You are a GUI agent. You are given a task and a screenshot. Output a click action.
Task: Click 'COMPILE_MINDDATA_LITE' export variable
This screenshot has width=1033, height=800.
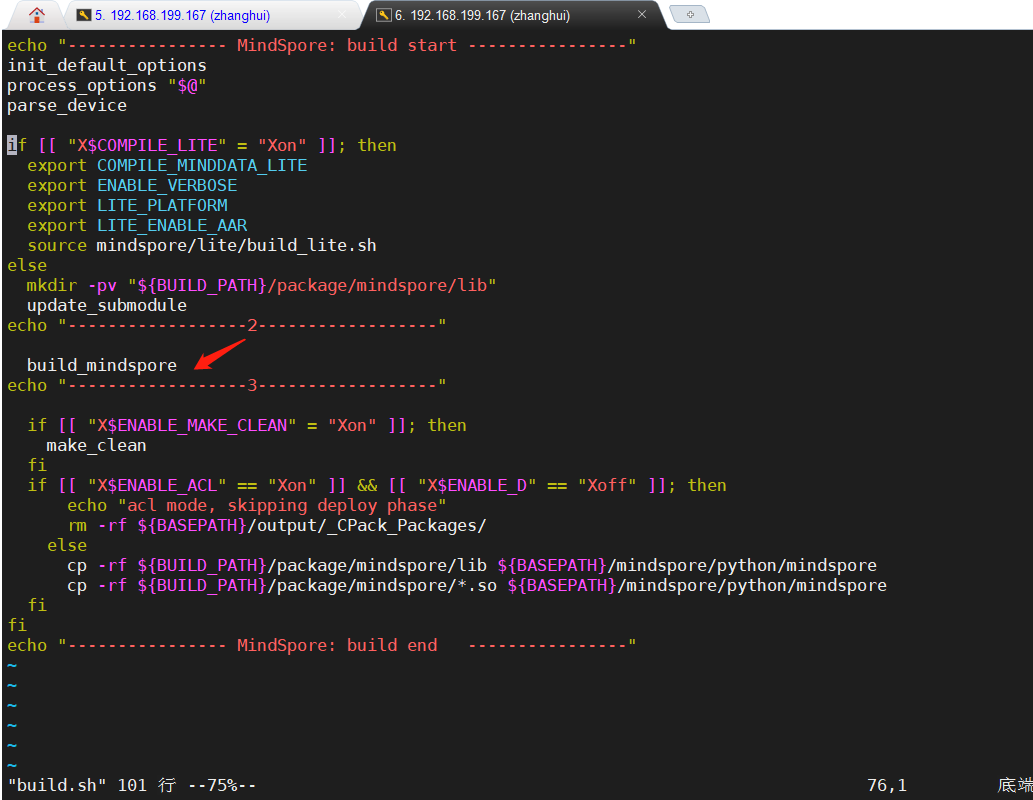click(202, 165)
